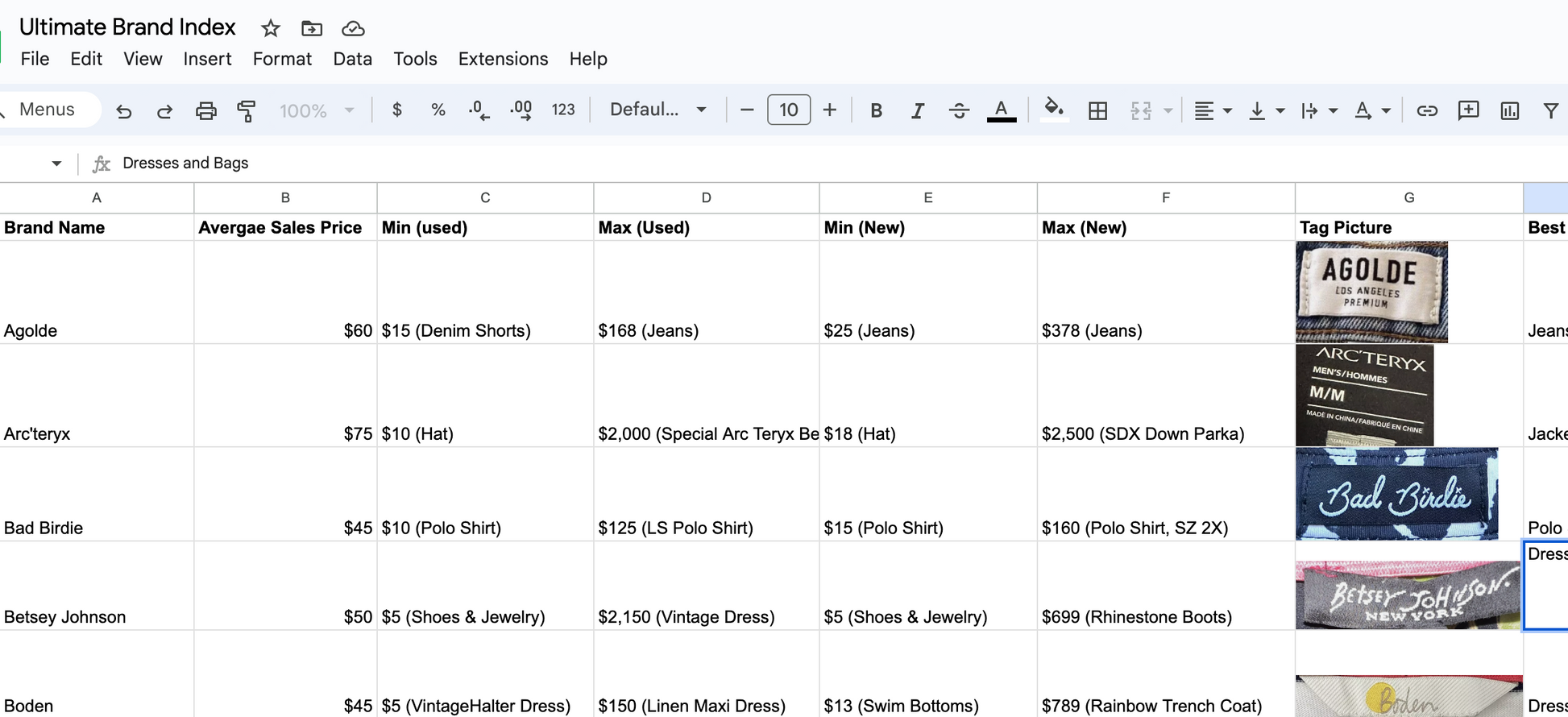Open the Format menu
1568x717 pixels.
[282, 59]
